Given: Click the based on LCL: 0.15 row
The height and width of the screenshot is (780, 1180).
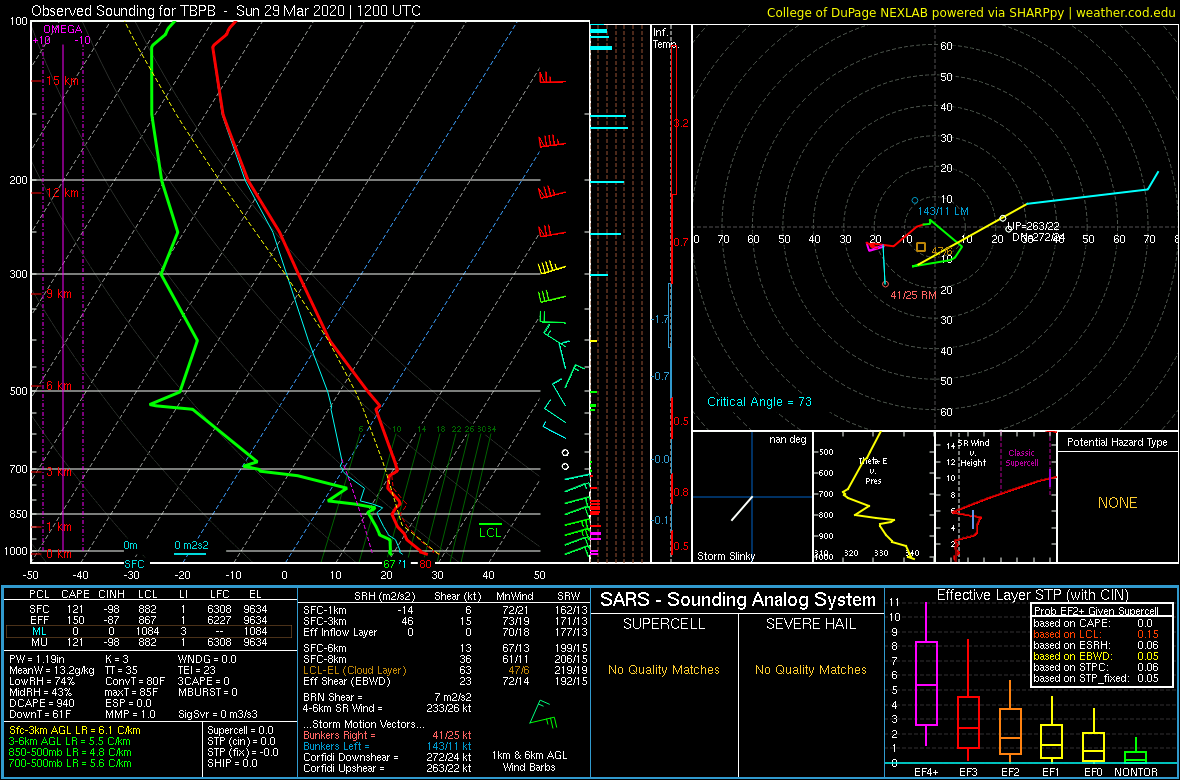Looking at the screenshot, I should [1098, 634].
